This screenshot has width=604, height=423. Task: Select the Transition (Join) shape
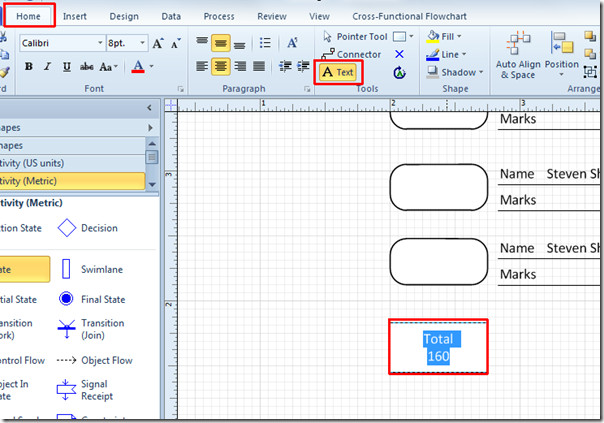pyautogui.click(x=91, y=329)
